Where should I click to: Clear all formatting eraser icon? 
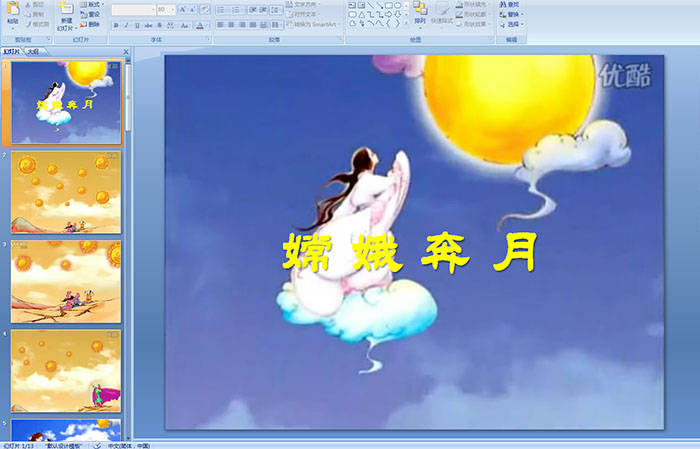(x=204, y=9)
